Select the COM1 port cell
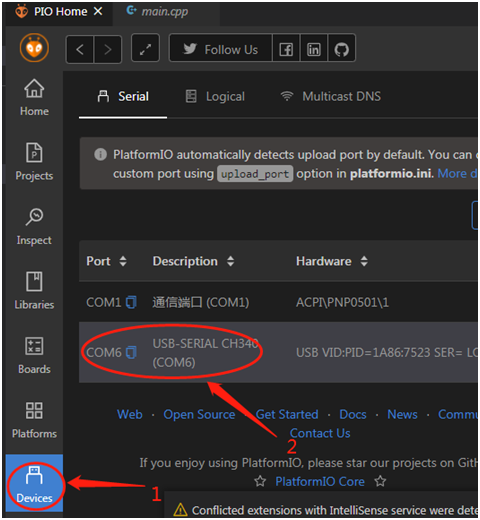Image resolution: width=480 pixels, height=520 pixels. pos(104,302)
